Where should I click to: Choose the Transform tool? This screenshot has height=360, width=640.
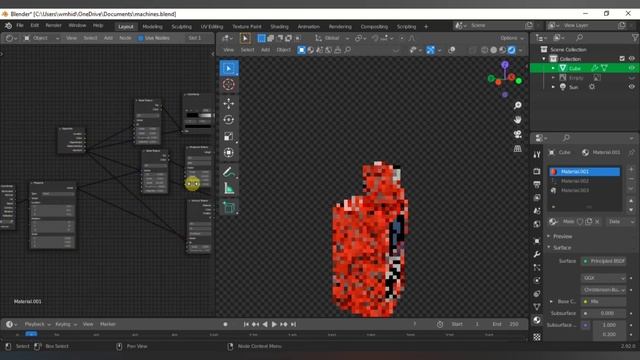click(x=229, y=153)
